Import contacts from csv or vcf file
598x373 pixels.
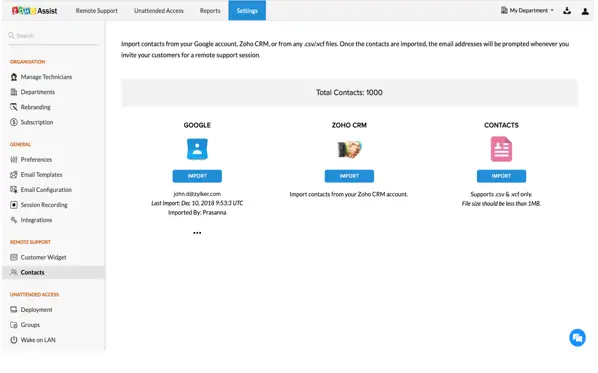501,176
